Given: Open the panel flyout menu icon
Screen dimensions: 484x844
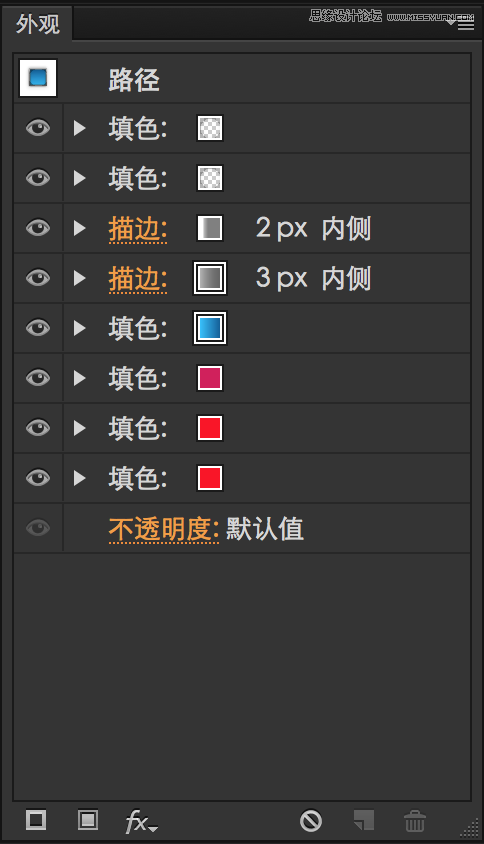Looking at the screenshot, I should tap(462, 23).
